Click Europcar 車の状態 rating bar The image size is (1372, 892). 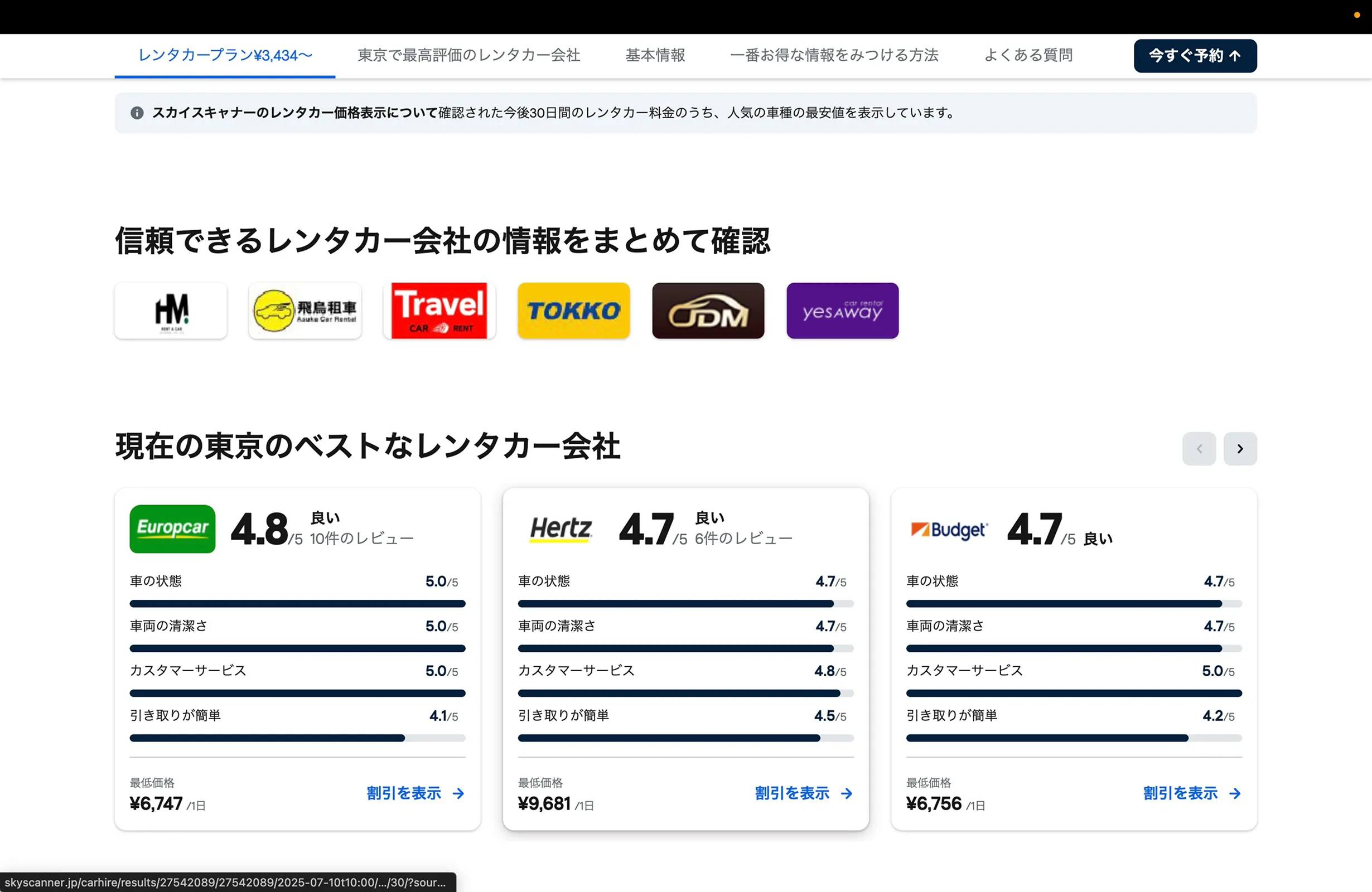pyautogui.click(x=297, y=604)
